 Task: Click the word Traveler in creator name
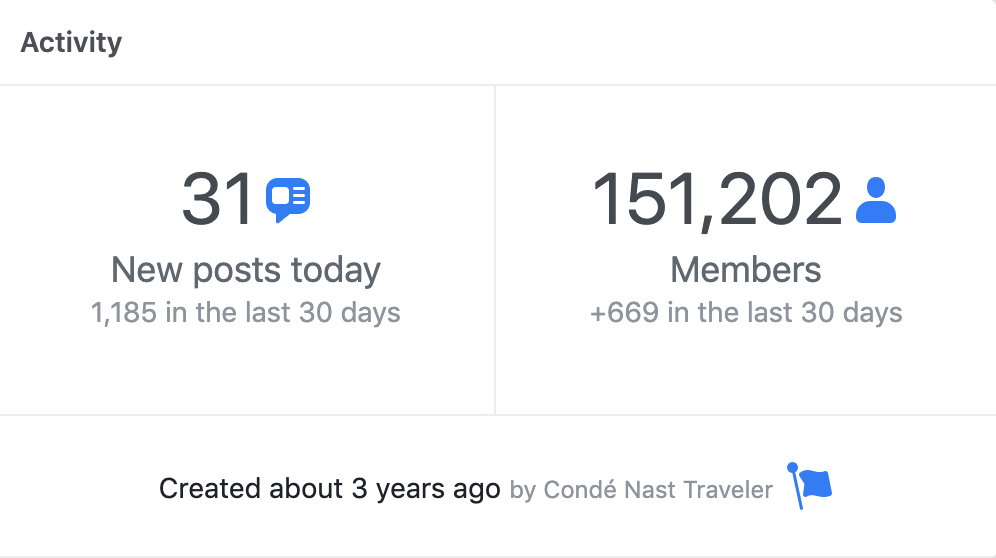728,490
